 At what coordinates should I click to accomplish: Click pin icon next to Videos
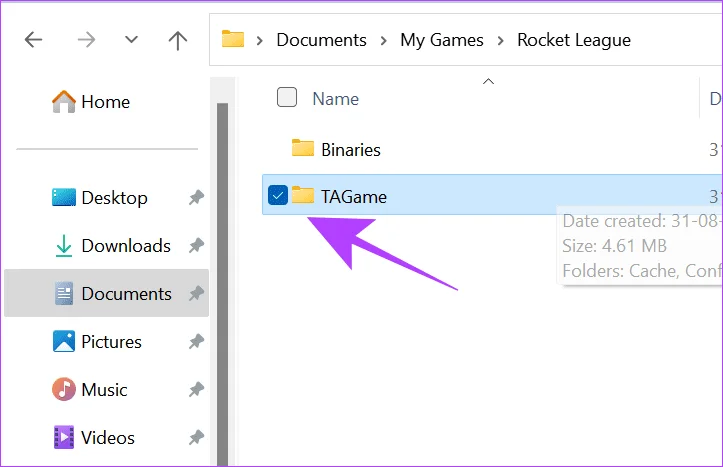point(196,437)
